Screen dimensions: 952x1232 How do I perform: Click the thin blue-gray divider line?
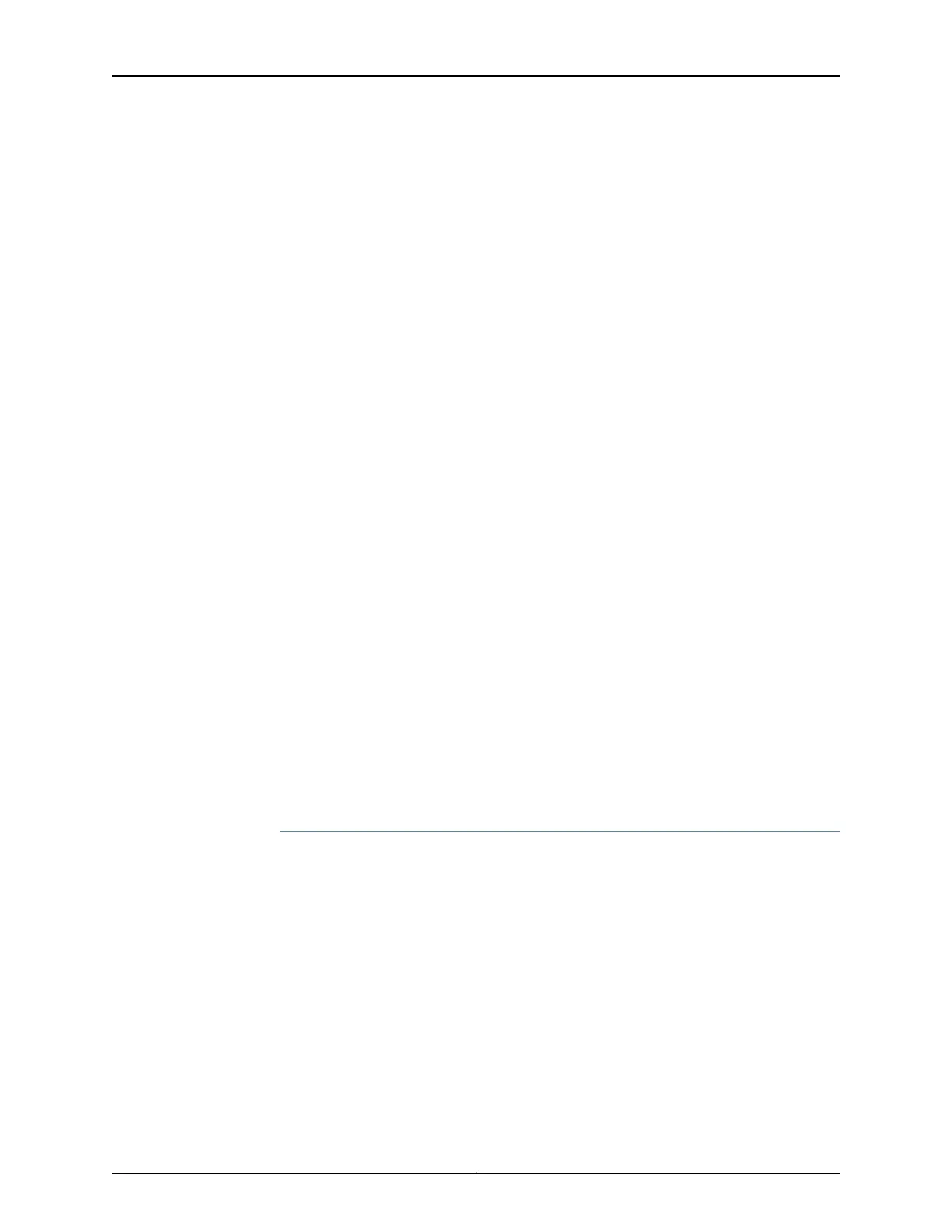pyautogui.click(x=560, y=832)
